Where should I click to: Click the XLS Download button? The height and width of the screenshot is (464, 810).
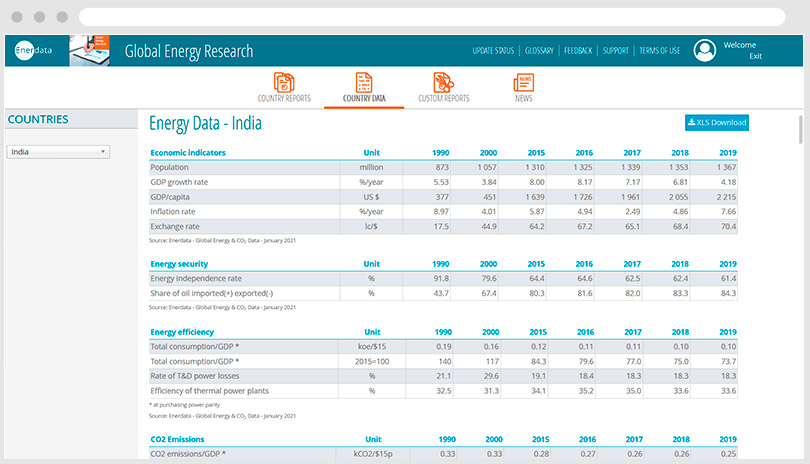[x=716, y=122]
